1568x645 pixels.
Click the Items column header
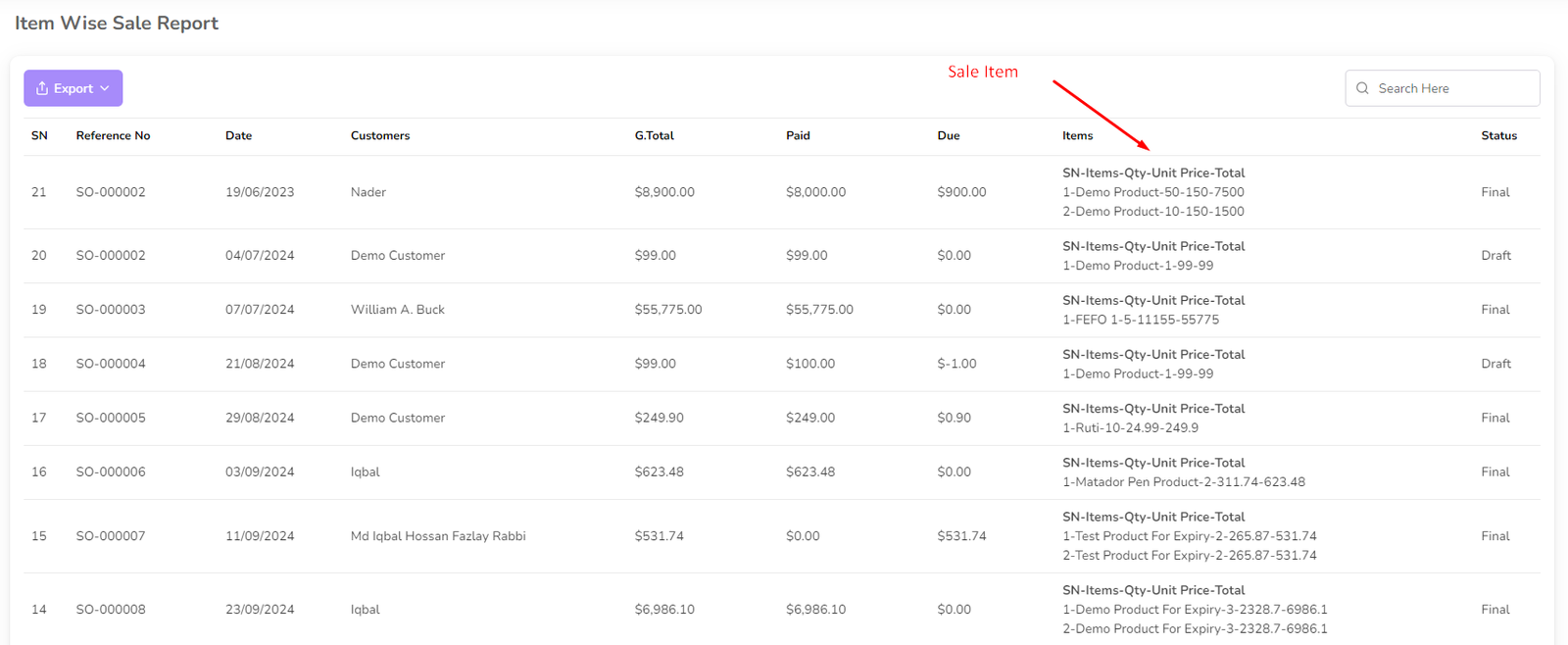pyautogui.click(x=1077, y=136)
